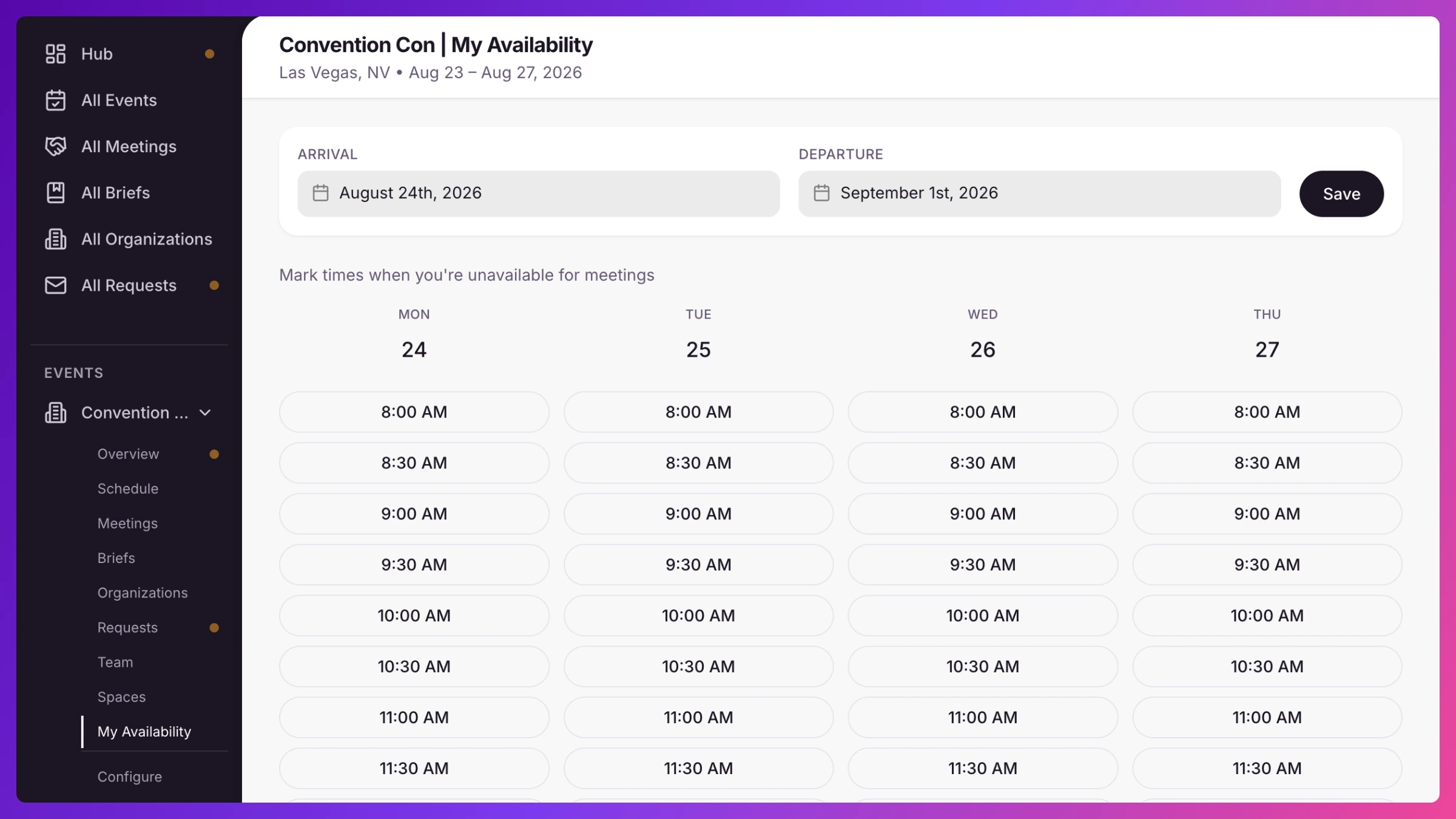Click the All Briefs bookmark icon
The height and width of the screenshot is (819, 1456).
[x=55, y=192]
